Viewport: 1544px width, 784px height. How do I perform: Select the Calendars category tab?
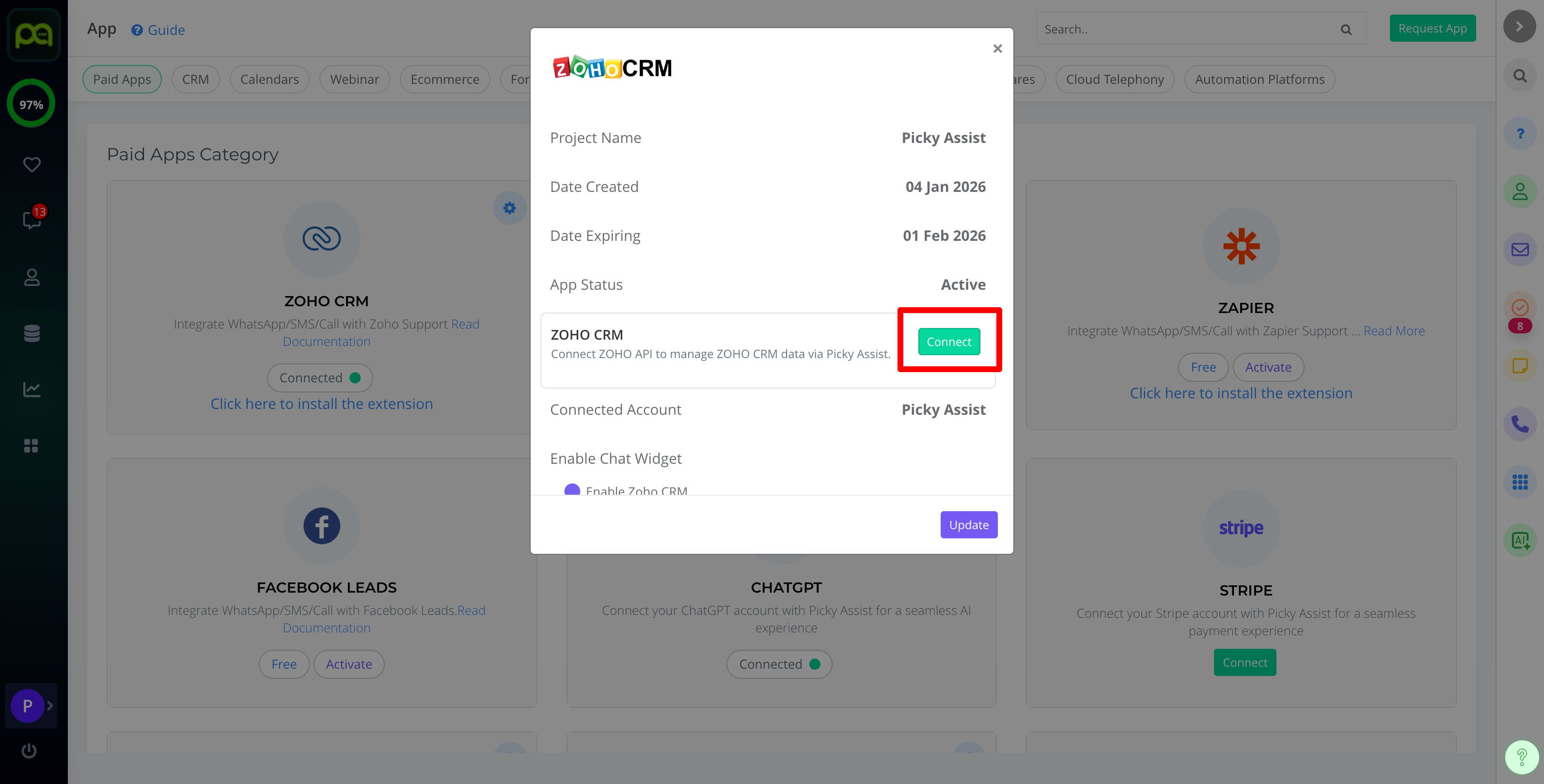(269, 79)
